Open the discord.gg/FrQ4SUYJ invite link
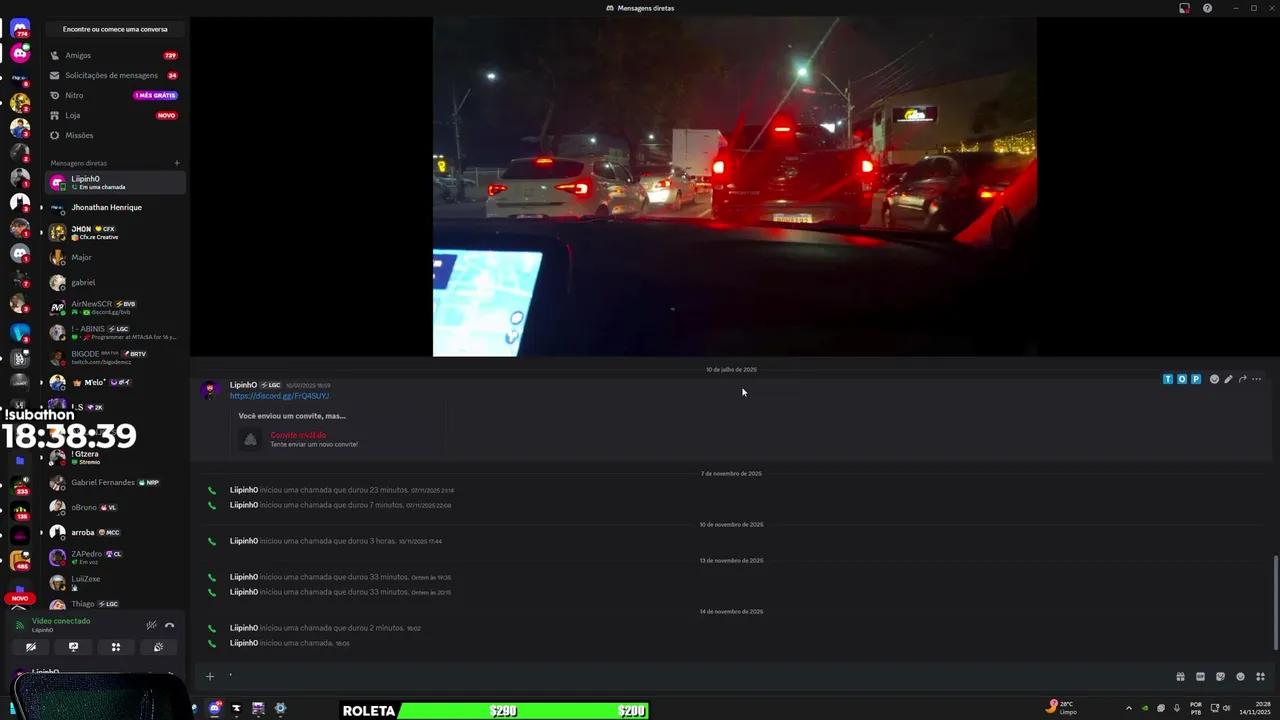This screenshot has height=720, width=1280. [x=279, y=396]
